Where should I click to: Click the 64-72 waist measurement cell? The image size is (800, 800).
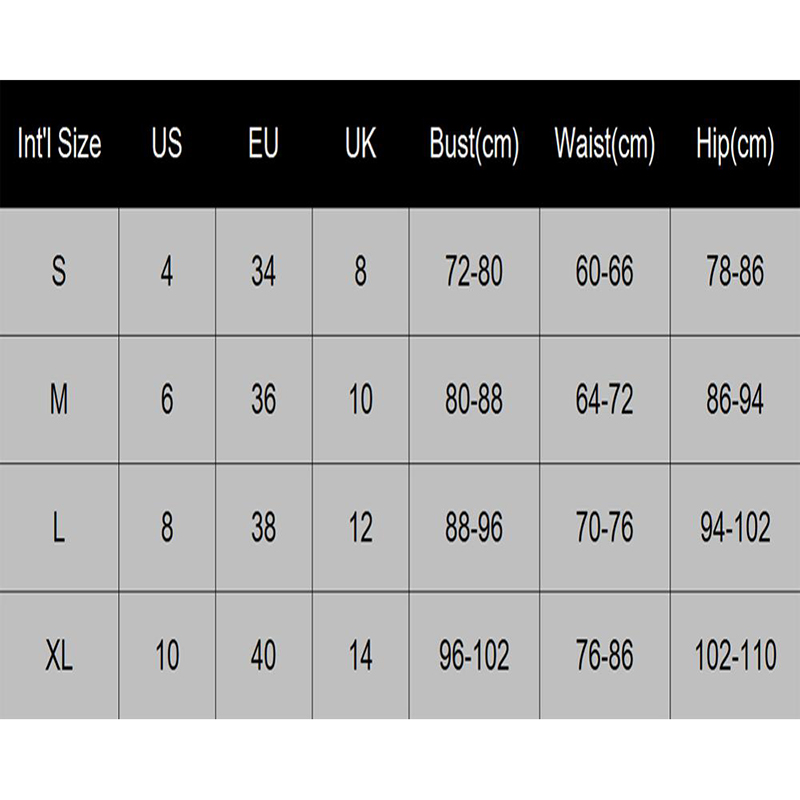pos(604,400)
